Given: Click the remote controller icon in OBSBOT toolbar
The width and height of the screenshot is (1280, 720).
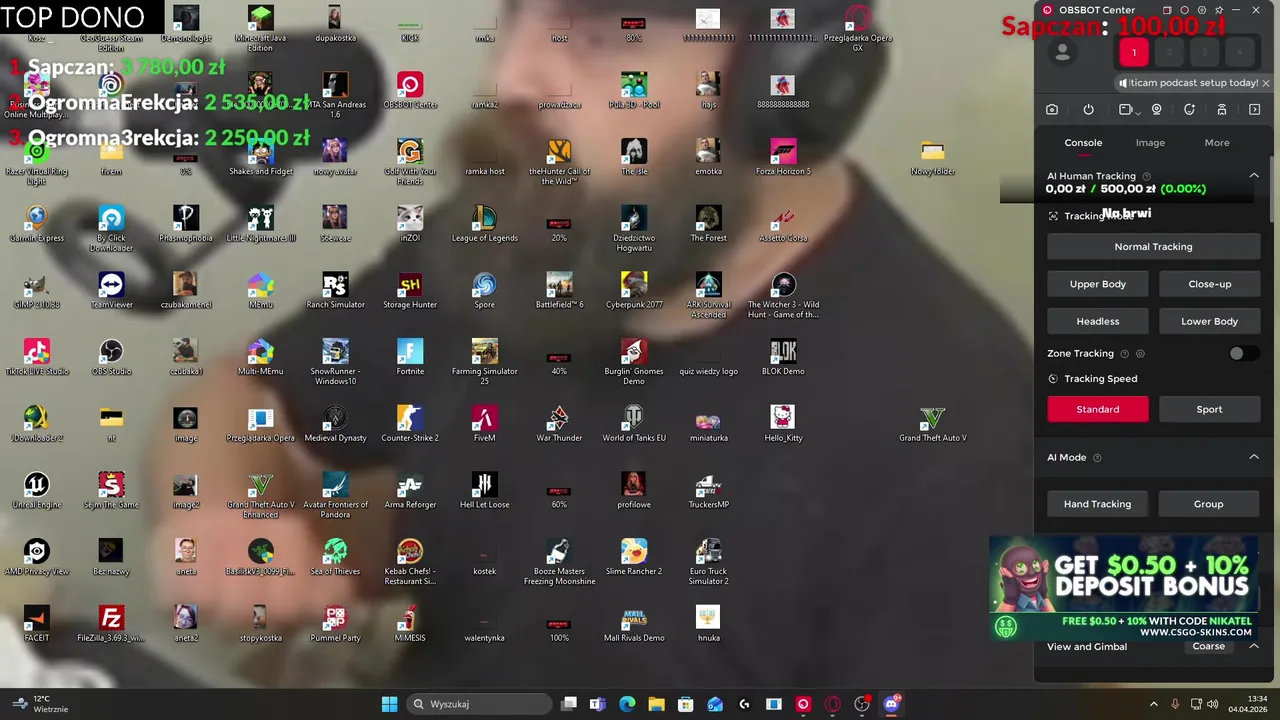Looking at the screenshot, I should [1221, 110].
